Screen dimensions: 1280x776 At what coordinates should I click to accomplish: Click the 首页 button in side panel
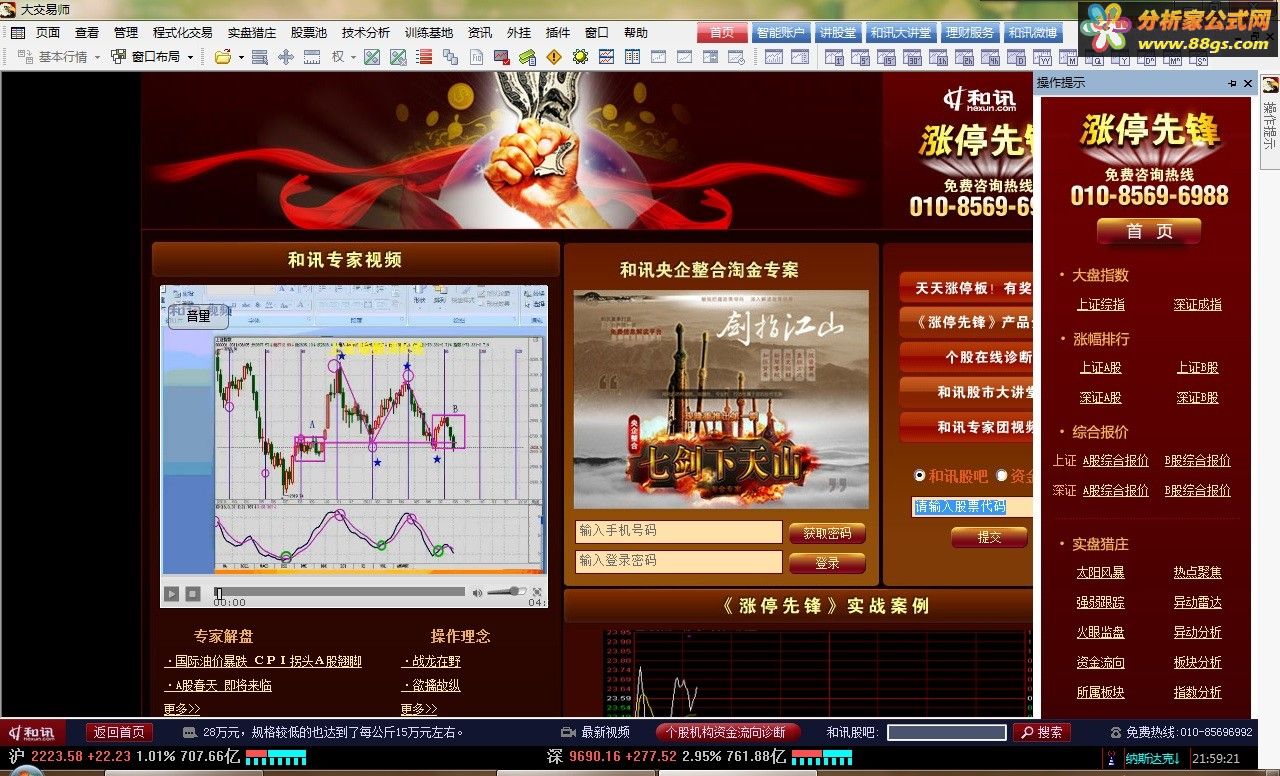click(1149, 231)
